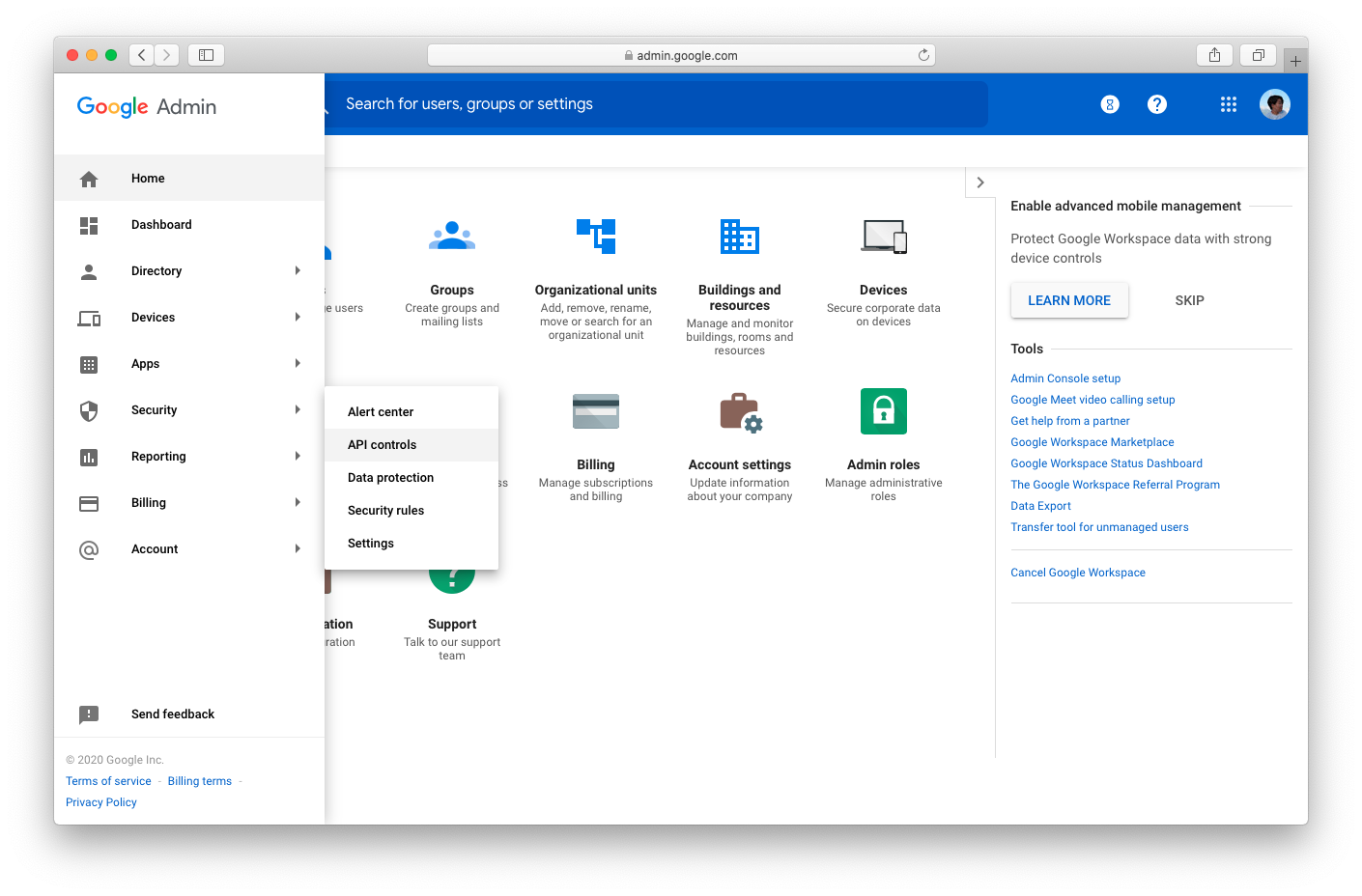1362x896 pixels.
Task: Open Dashboard in the sidebar
Action: (x=189, y=225)
